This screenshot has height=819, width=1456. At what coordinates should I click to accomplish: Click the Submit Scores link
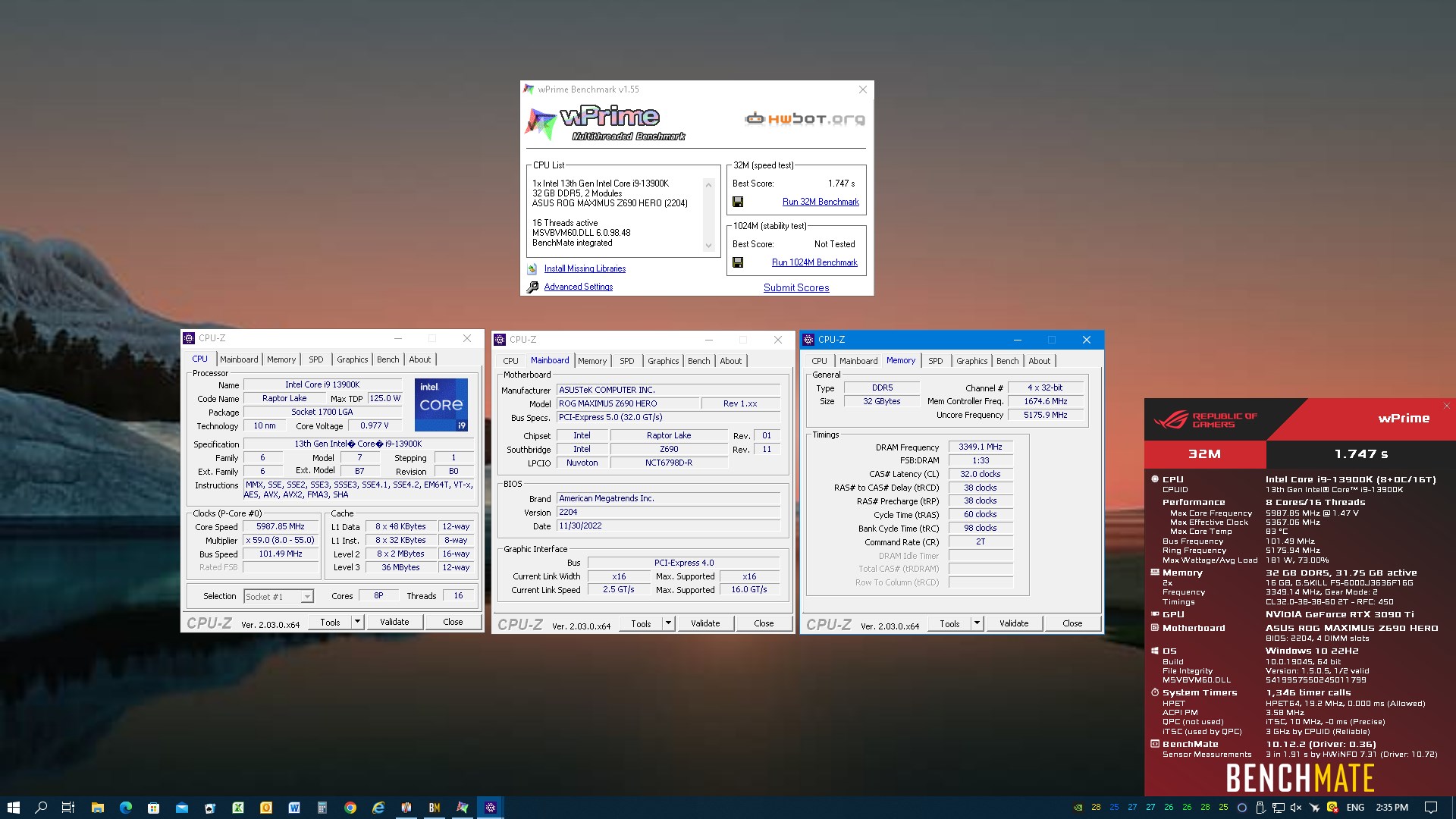[x=796, y=287]
